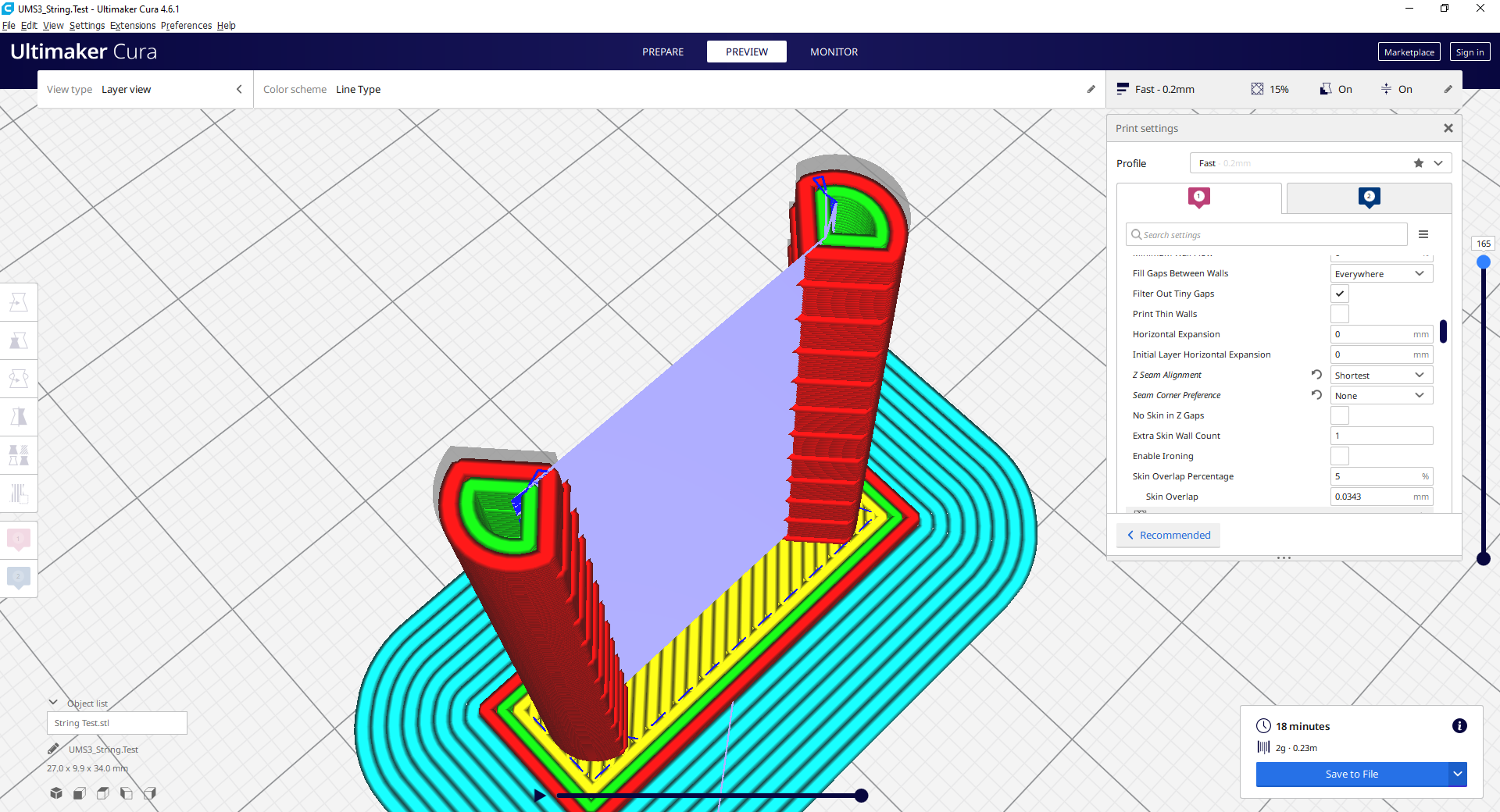This screenshot has height=812, width=1500.
Task: Open the Settings menu
Action: click(x=87, y=25)
